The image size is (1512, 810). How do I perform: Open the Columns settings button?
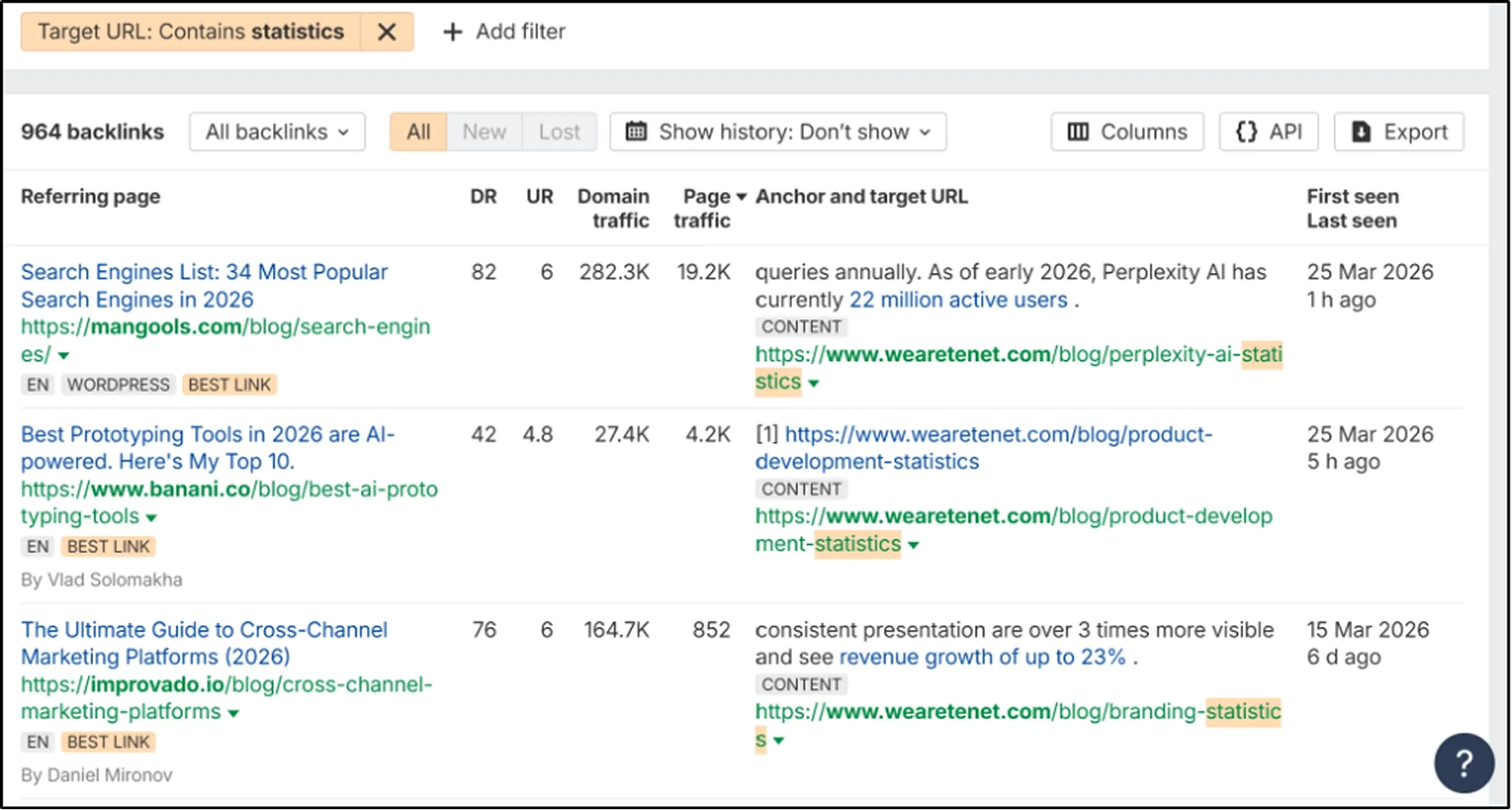point(1127,132)
